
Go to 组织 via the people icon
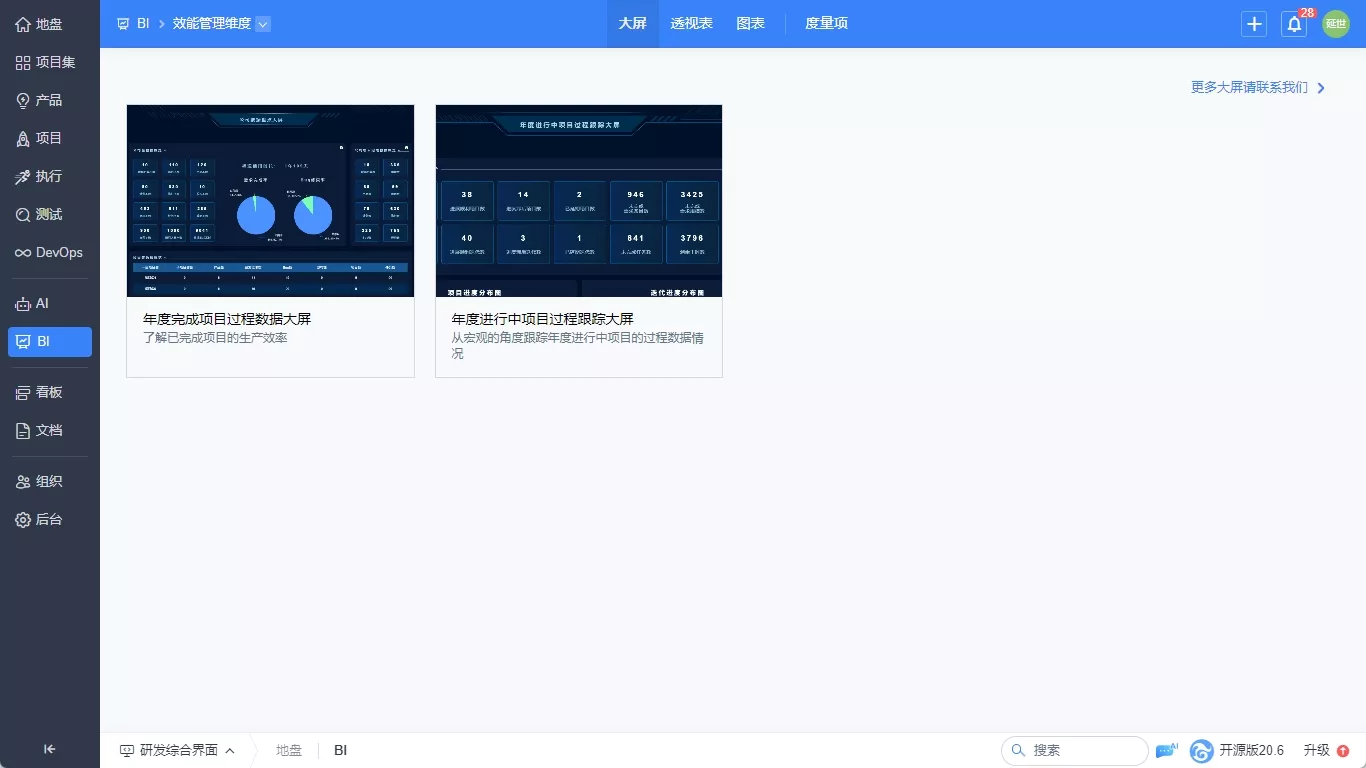point(23,481)
